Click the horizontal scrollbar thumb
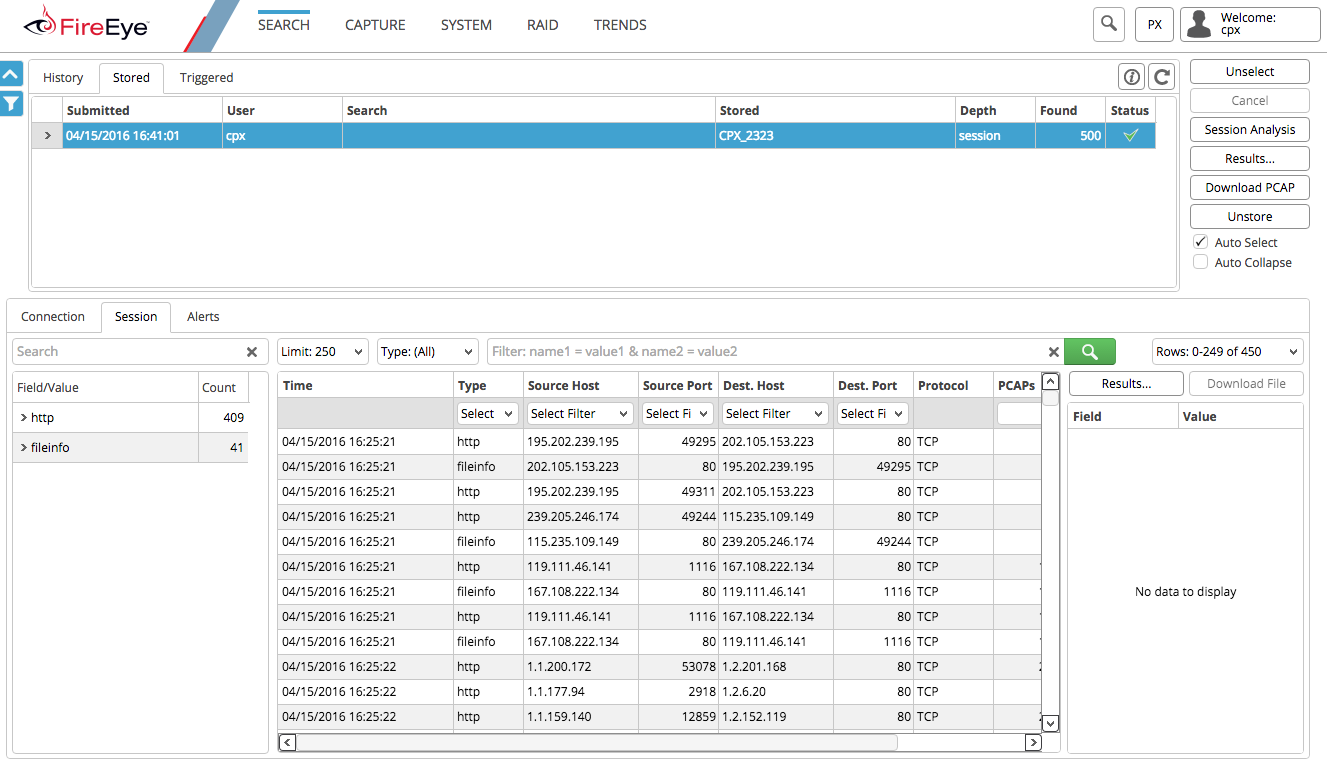 (597, 743)
